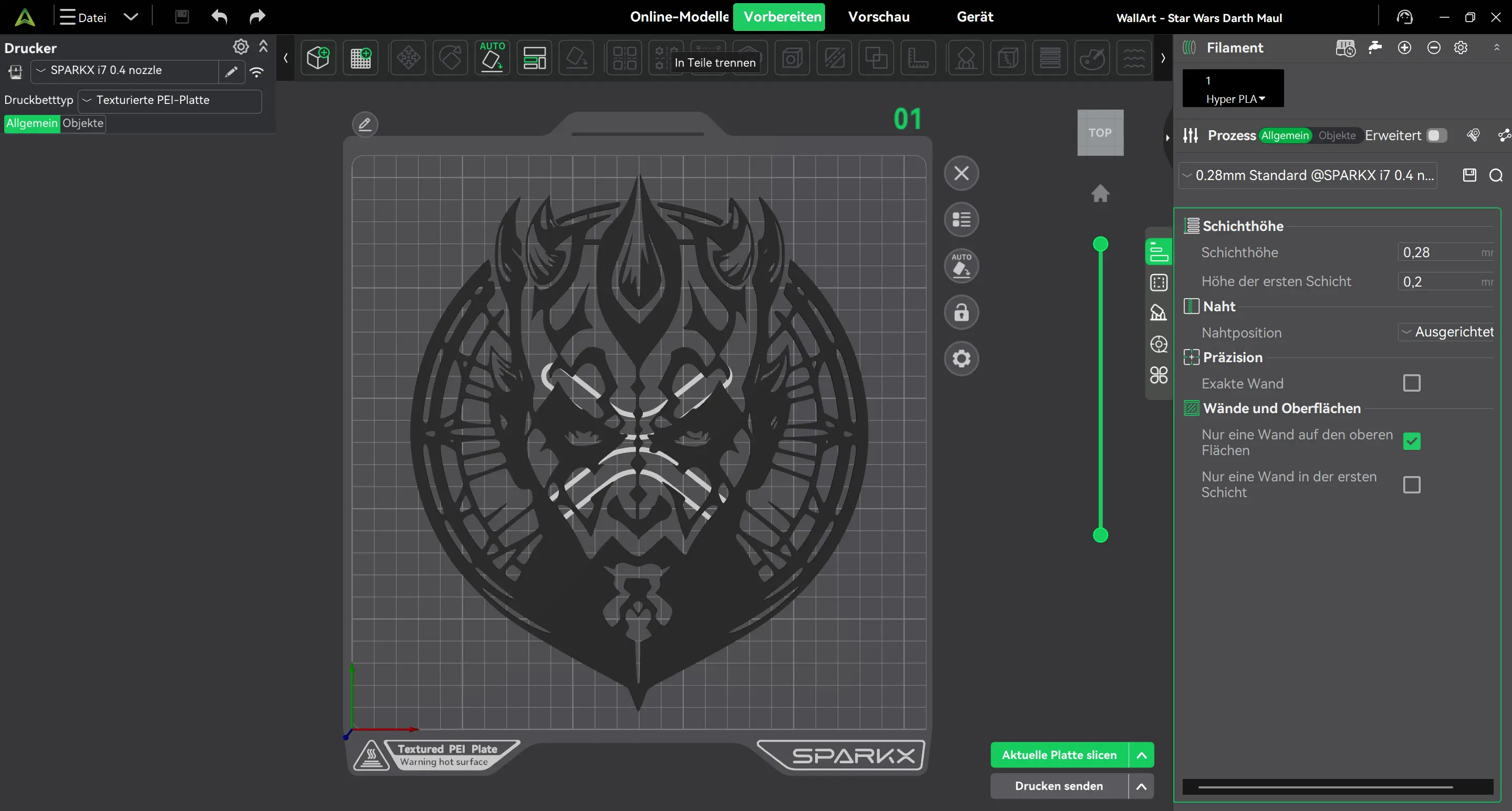This screenshot has height=811, width=1512.
Task: Open the 0.28mm Standard process preset dropdown
Action: (x=1308, y=175)
